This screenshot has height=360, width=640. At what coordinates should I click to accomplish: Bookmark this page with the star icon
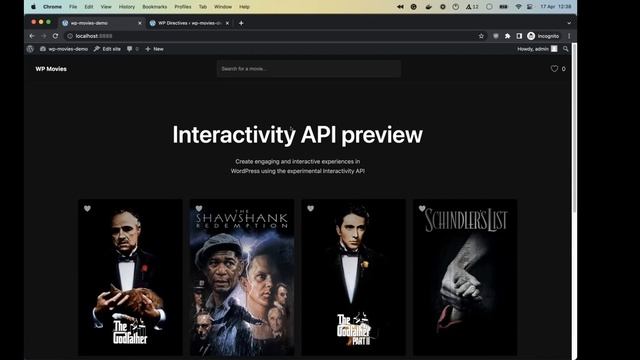pos(481,36)
